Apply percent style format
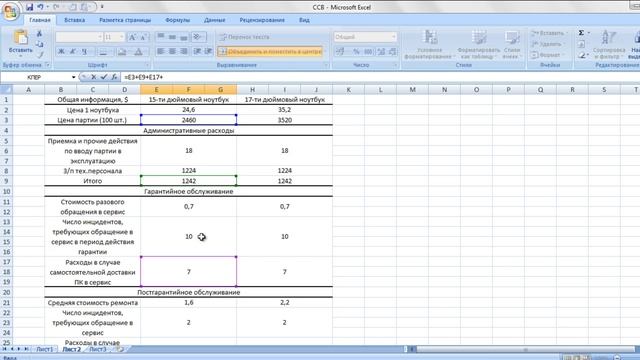Viewport: 640px width, 360px height. (356, 51)
